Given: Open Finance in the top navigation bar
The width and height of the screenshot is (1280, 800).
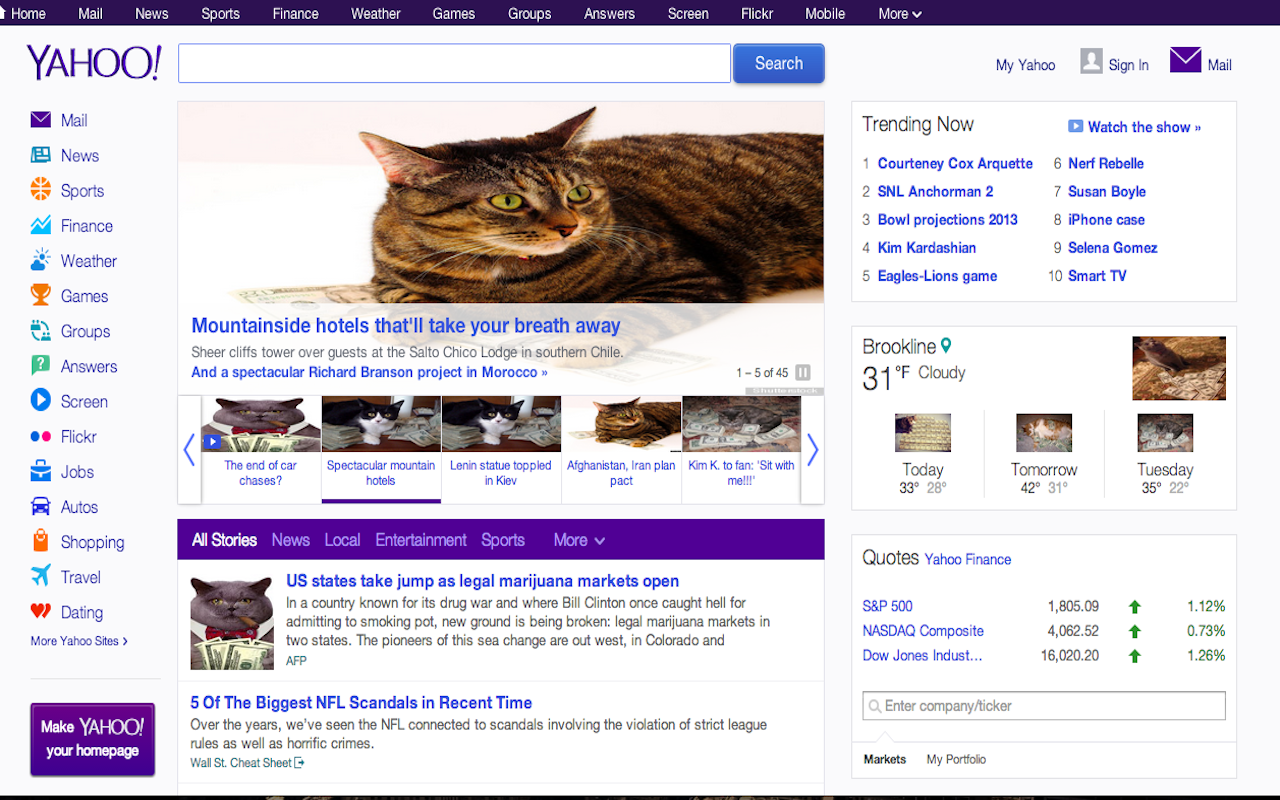Looking at the screenshot, I should click(x=296, y=13).
